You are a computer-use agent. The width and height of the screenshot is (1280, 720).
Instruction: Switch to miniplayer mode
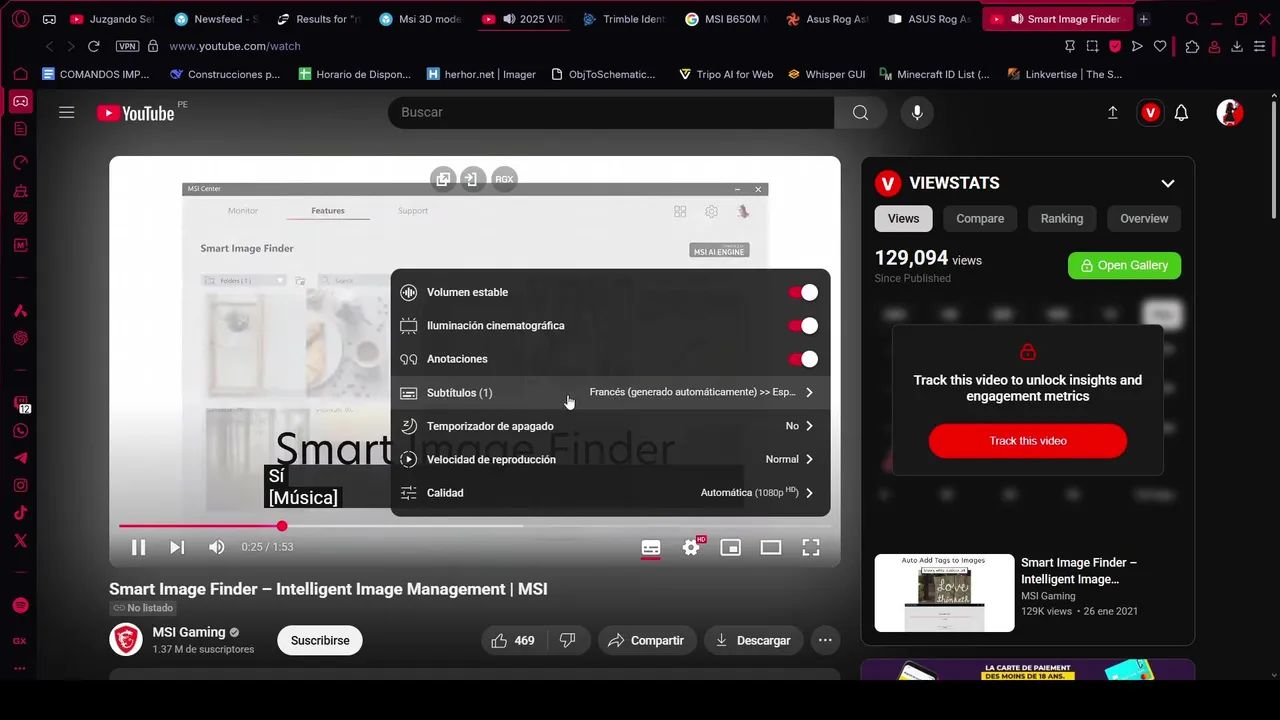coord(731,547)
